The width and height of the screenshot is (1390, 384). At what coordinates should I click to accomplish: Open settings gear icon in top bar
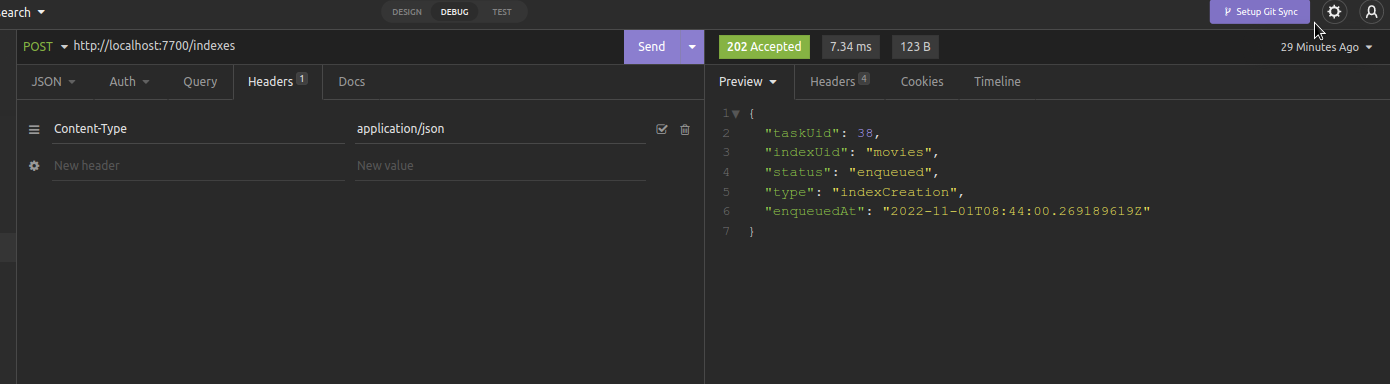point(1334,12)
